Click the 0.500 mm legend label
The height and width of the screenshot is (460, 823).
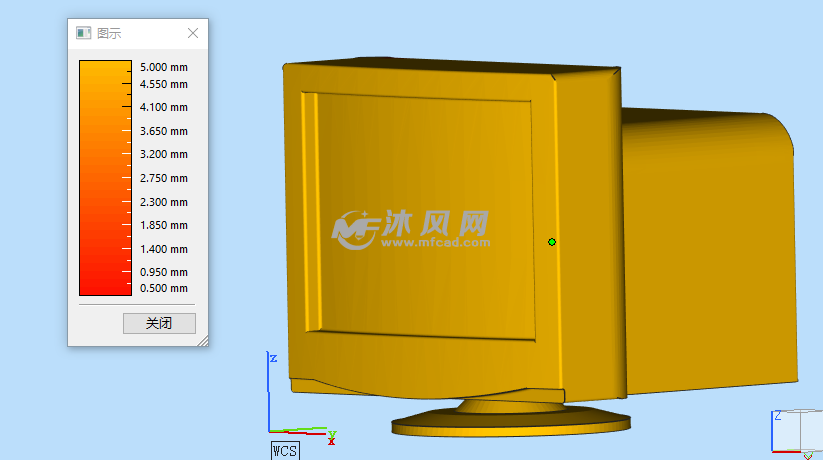(163, 289)
